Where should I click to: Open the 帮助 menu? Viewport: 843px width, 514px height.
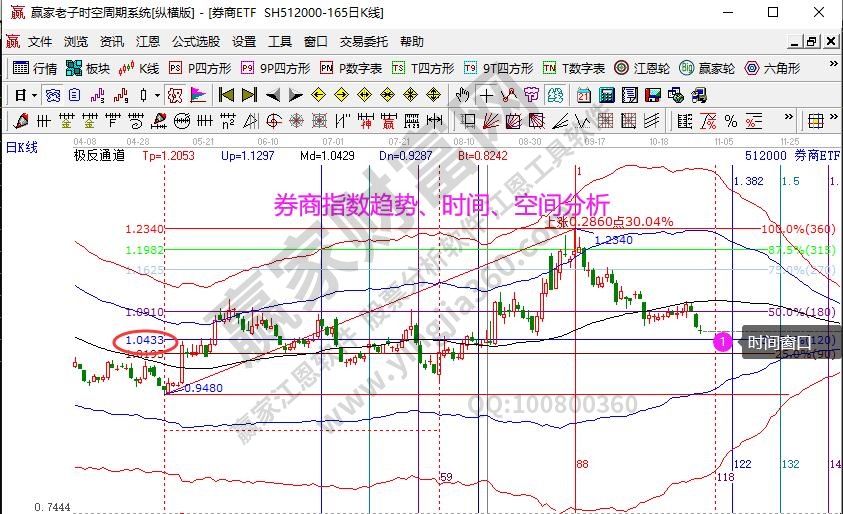pos(411,41)
